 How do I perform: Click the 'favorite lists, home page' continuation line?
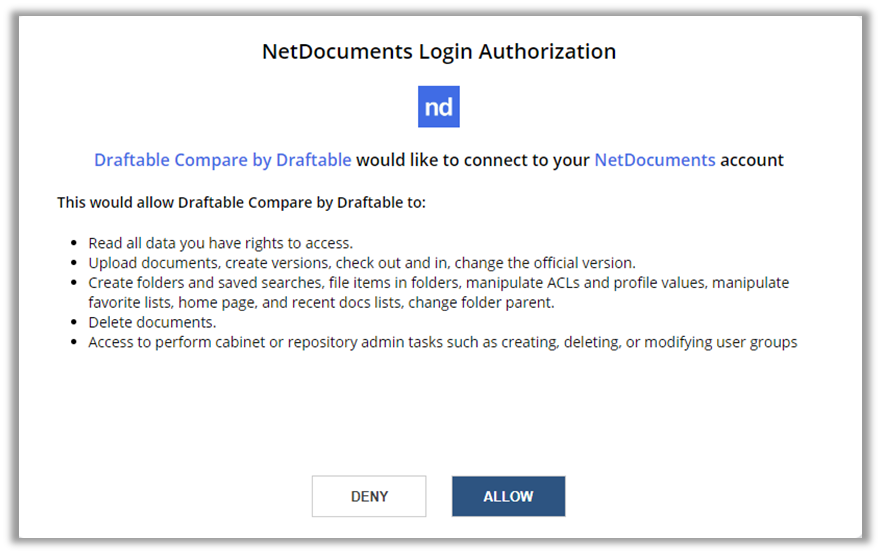click(321, 303)
